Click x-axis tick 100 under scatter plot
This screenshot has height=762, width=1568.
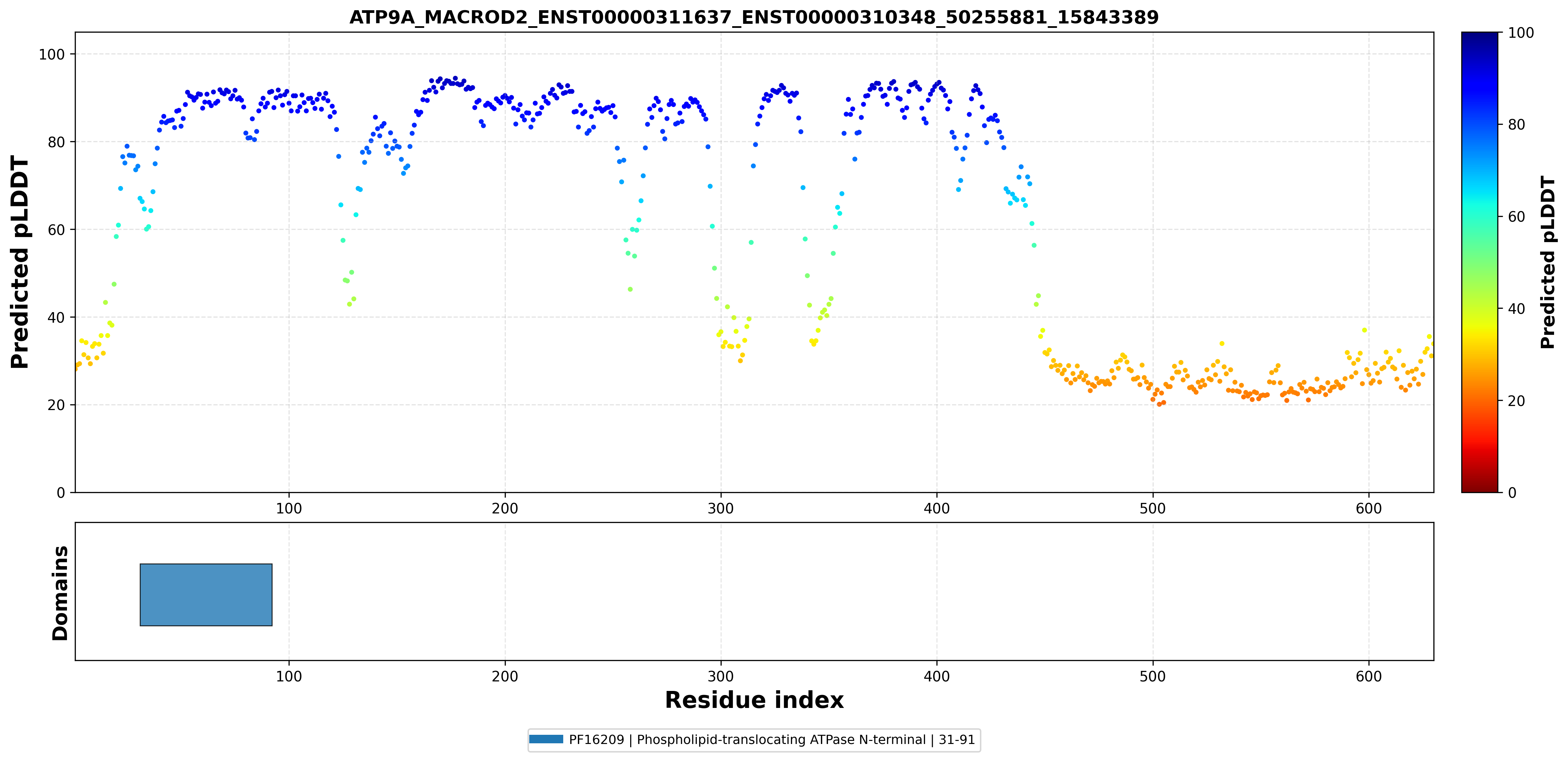point(289,509)
